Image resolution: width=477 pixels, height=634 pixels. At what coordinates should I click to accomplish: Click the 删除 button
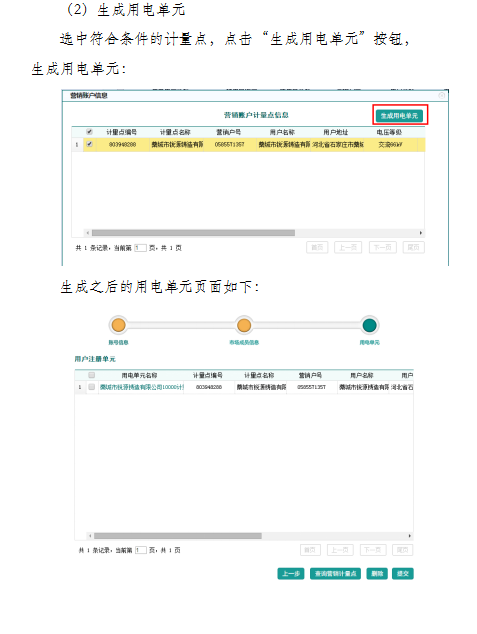(377, 573)
